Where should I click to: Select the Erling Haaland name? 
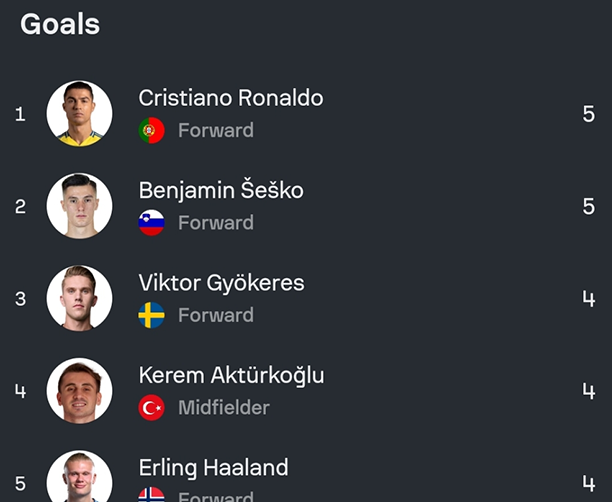[x=213, y=467]
